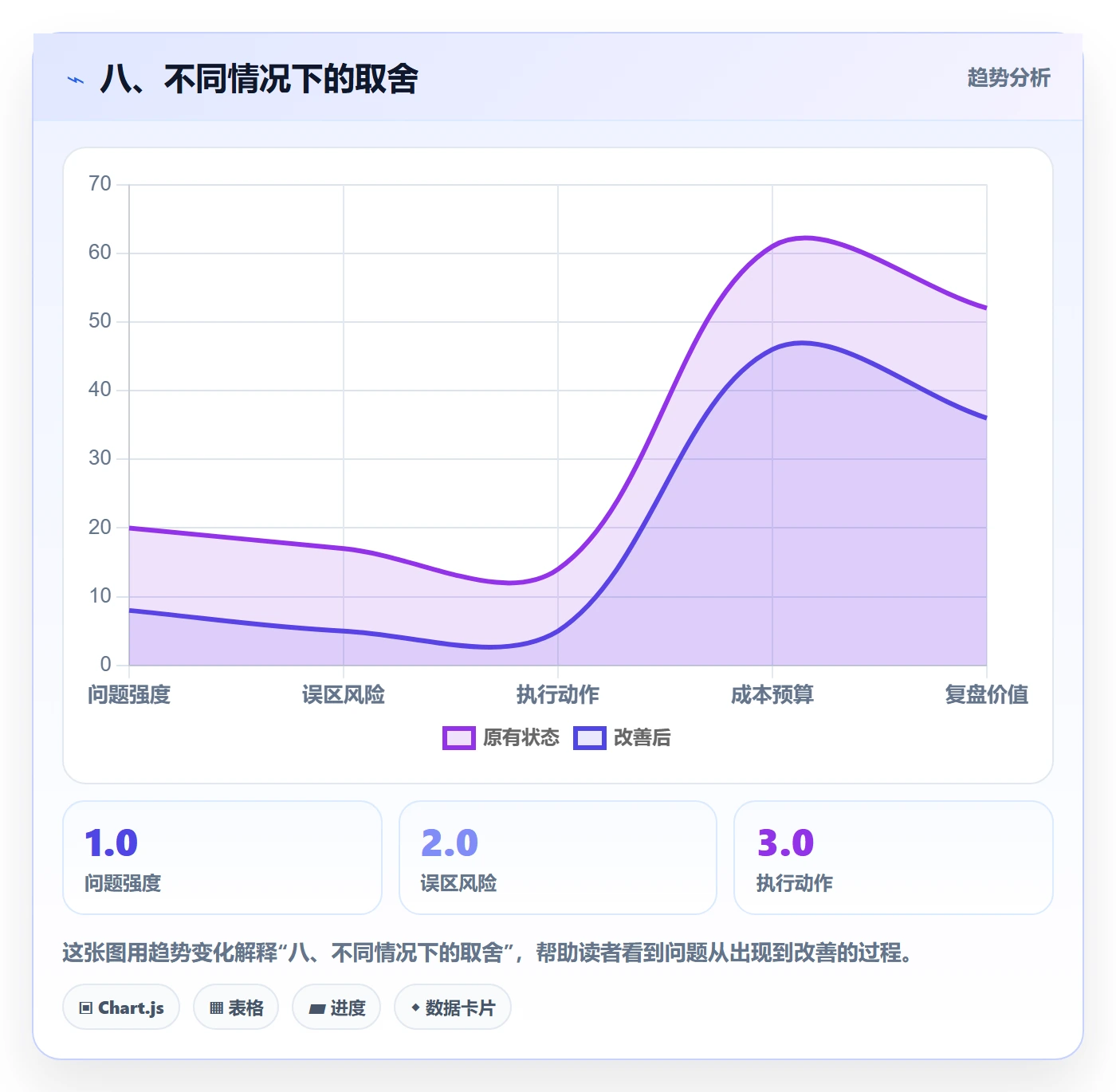Hide the 原有状态 series via legend label

point(521,738)
